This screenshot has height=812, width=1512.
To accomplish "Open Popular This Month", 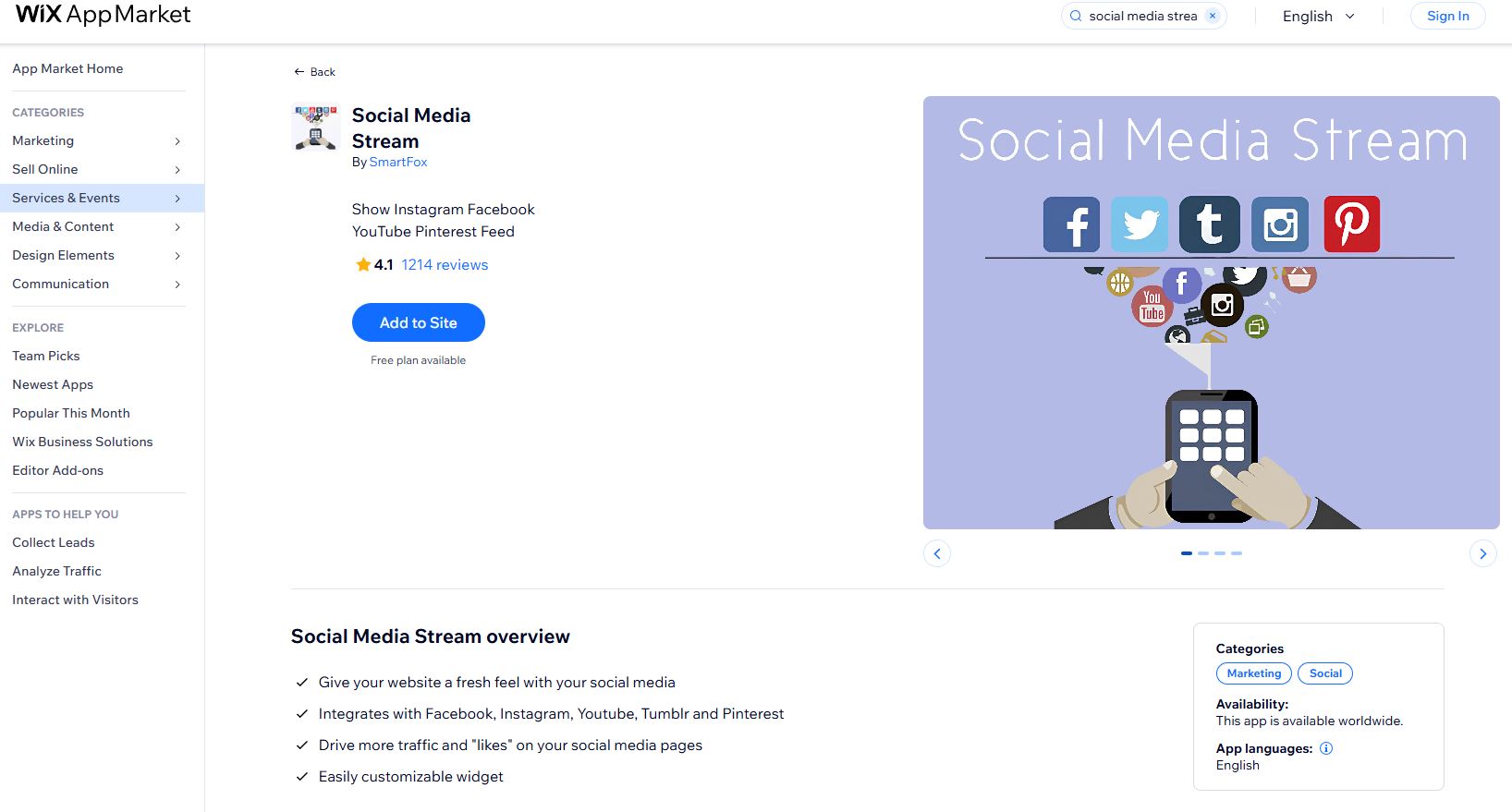I will tap(71, 413).
